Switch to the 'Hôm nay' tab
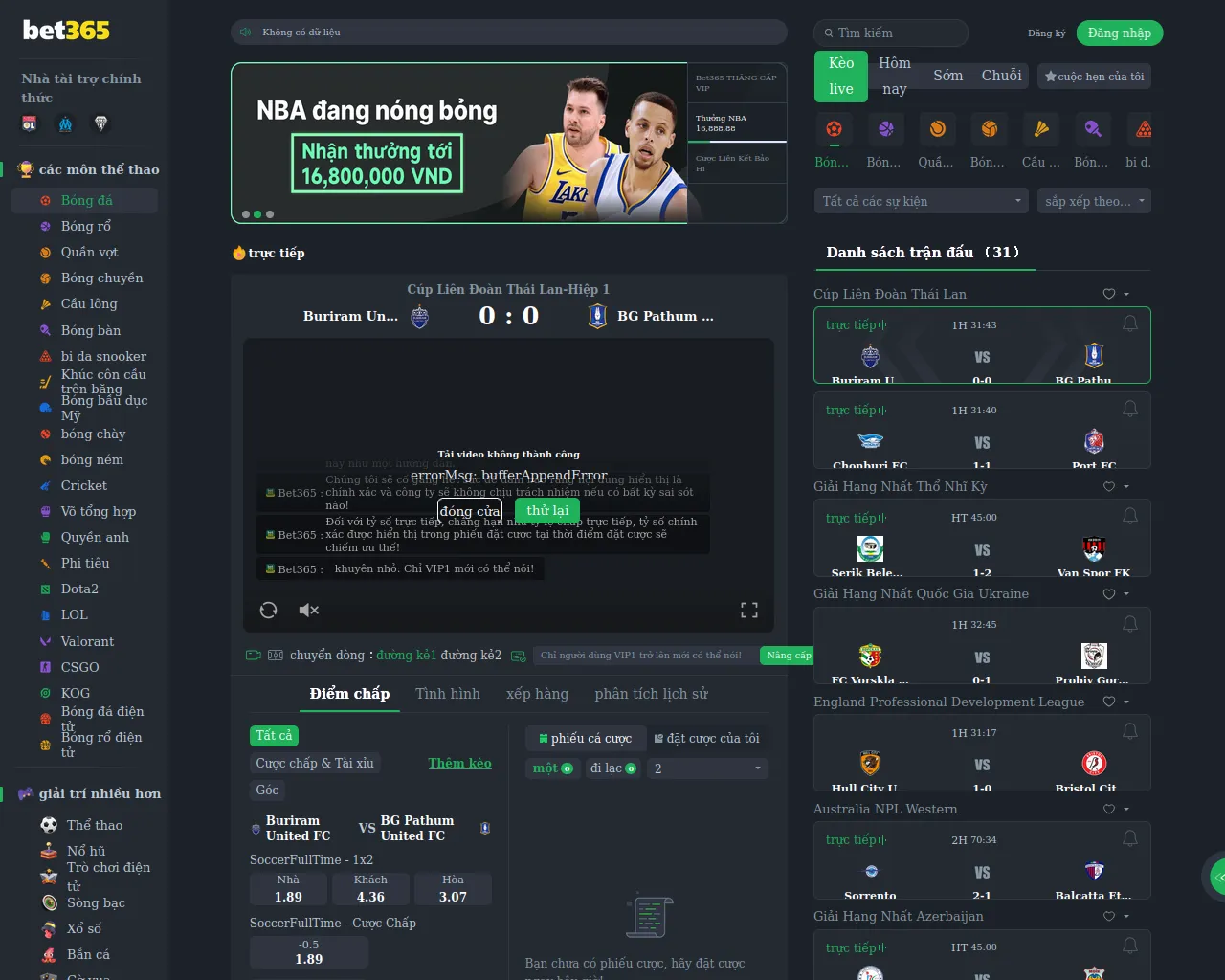This screenshot has width=1225, height=980. point(894,76)
